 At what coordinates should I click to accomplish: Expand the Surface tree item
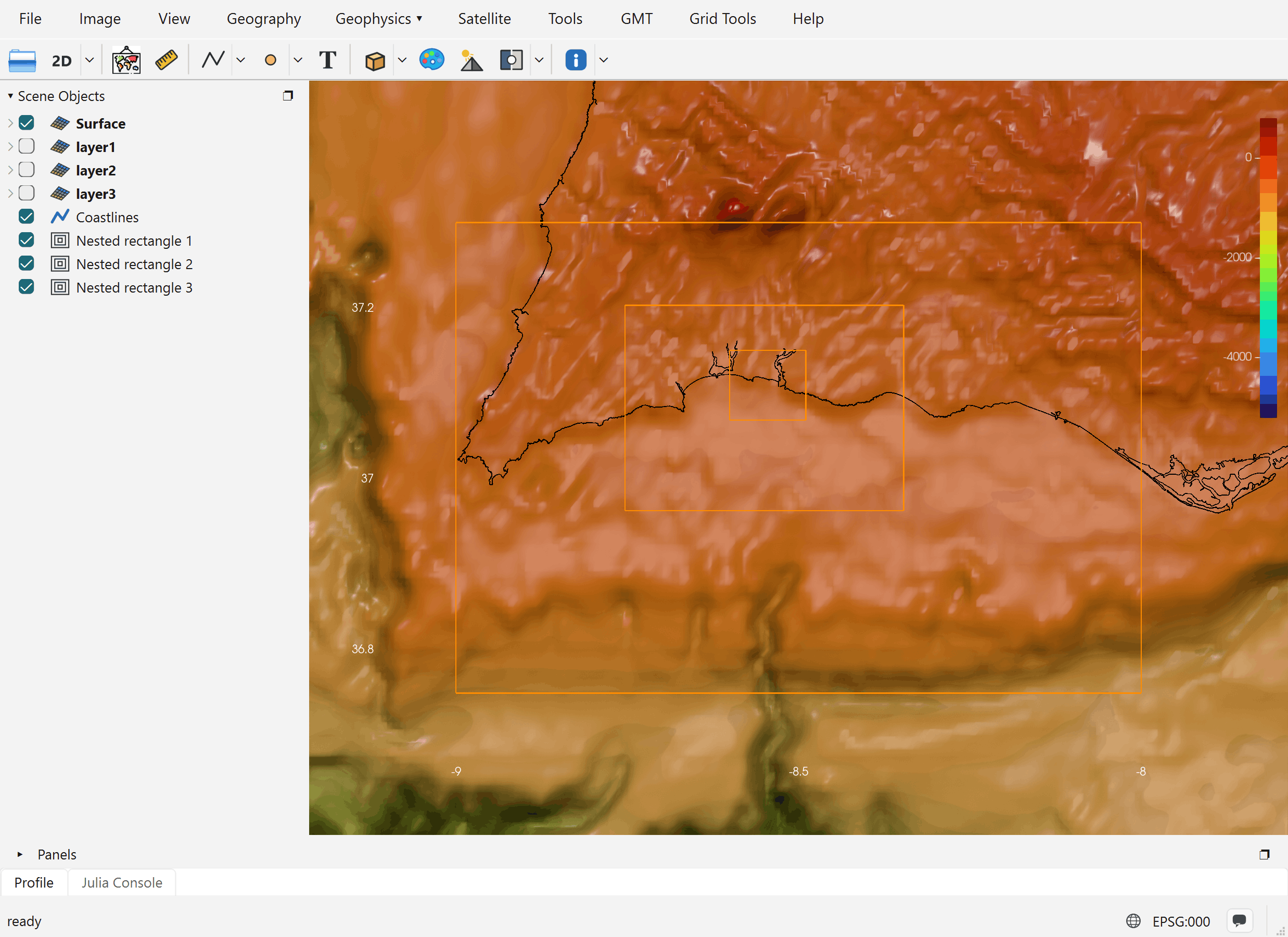click(x=10, y=123)
